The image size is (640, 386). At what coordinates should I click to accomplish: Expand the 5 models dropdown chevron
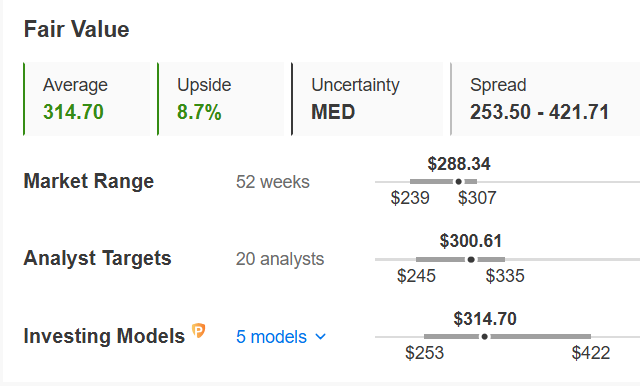[x=321, y=337]
